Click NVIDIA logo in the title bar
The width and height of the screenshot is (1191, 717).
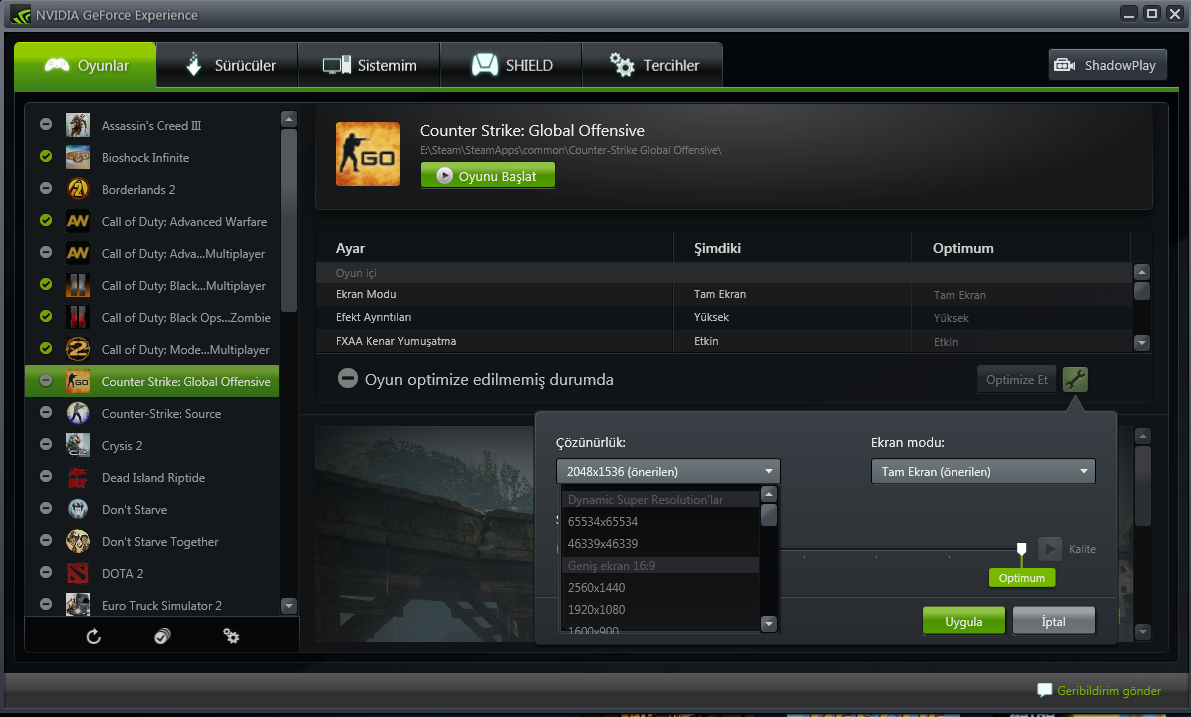coord(21,15)
